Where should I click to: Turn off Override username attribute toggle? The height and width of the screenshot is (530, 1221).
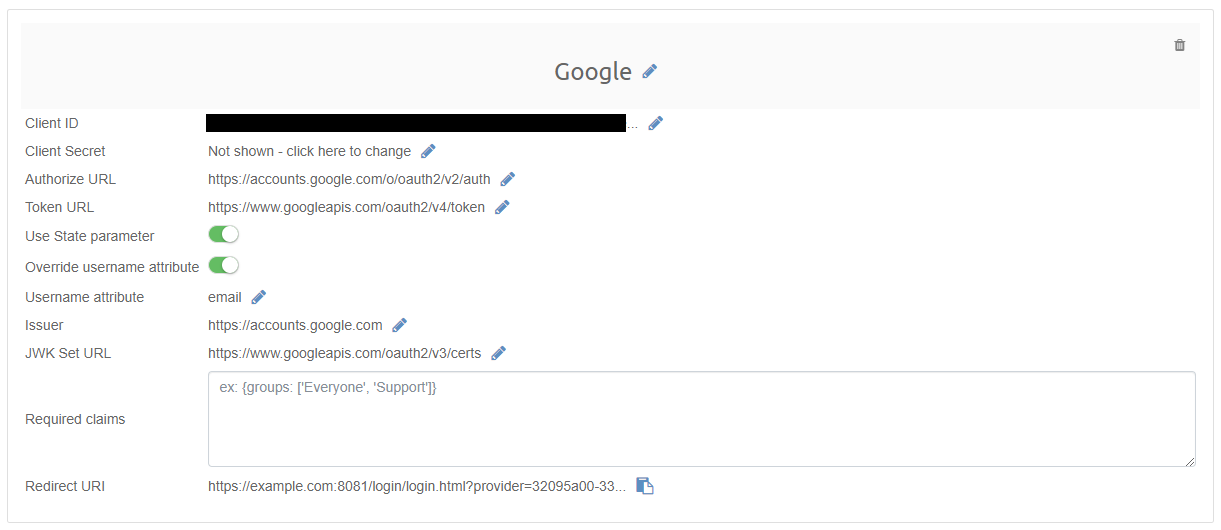pyautogui.click(x=223, y=265)
